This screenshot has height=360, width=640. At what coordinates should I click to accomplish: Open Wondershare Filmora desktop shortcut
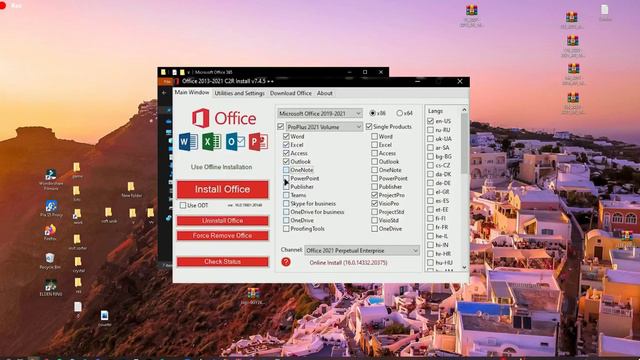click(51, 180)
